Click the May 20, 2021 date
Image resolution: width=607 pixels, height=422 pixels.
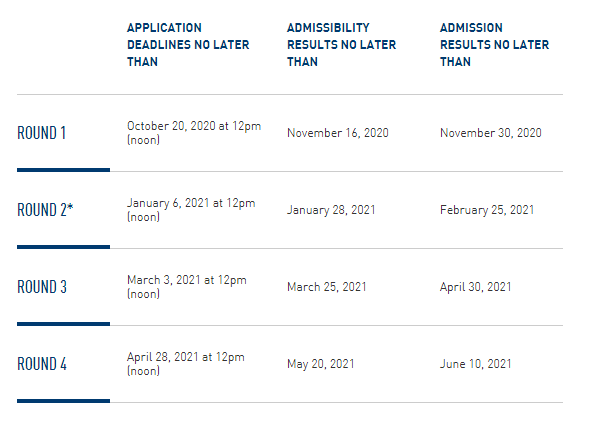pyautogui.click(x=321, y=364)
